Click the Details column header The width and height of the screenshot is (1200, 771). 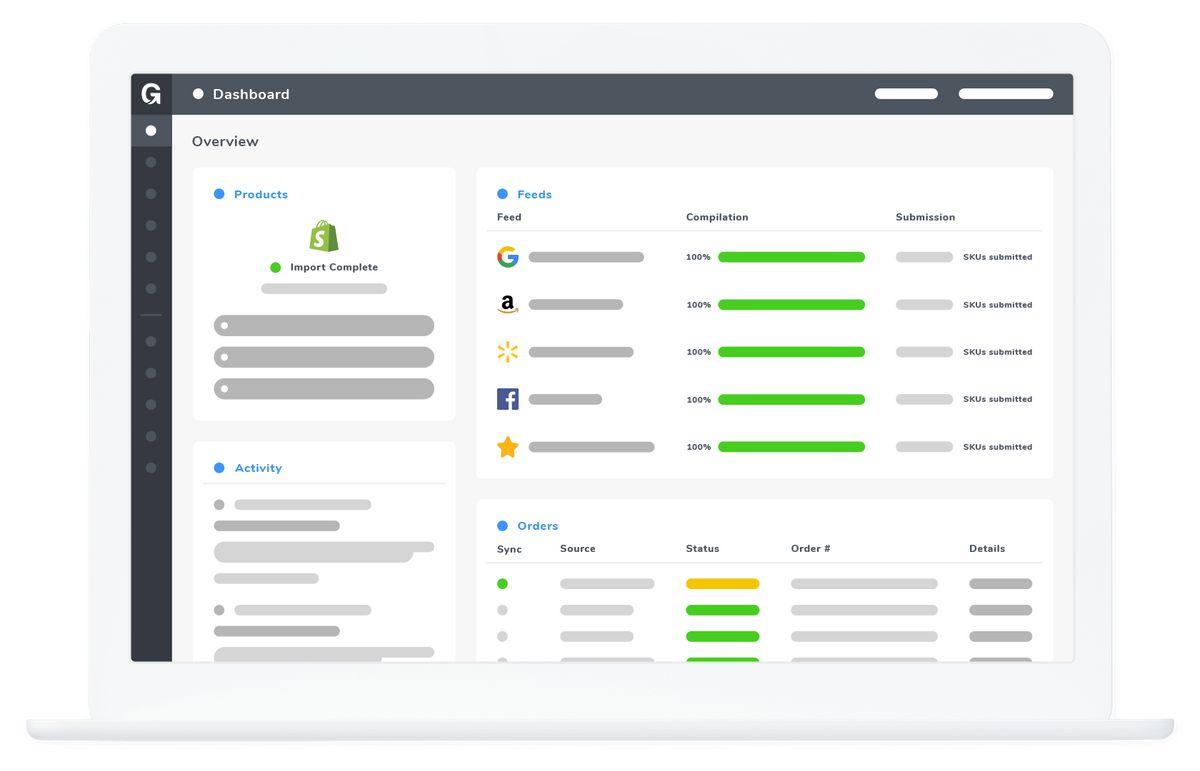tap(987, 548)
